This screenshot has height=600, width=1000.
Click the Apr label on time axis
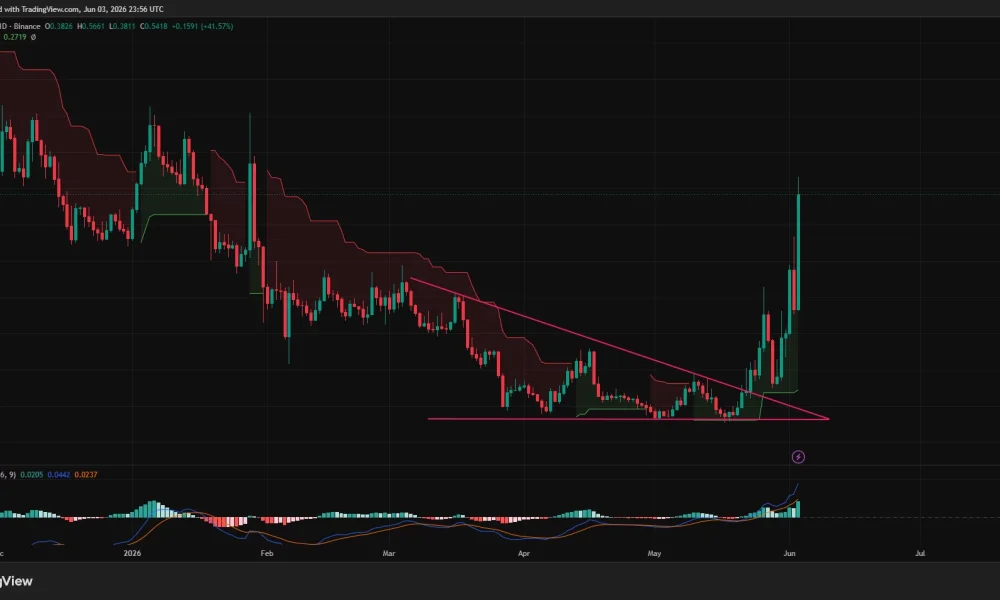click(524, 553)
